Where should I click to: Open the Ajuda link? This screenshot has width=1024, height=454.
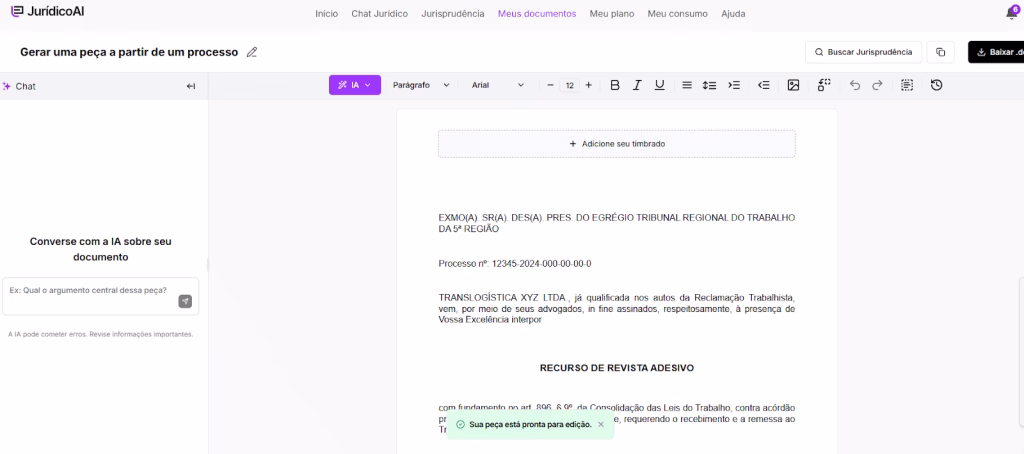coord(733,14)
